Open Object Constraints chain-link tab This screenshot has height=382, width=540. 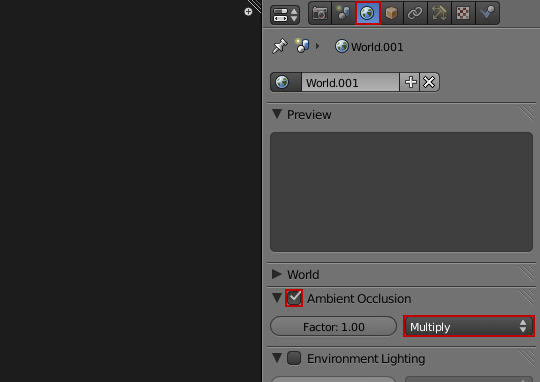tap(415, 13)
